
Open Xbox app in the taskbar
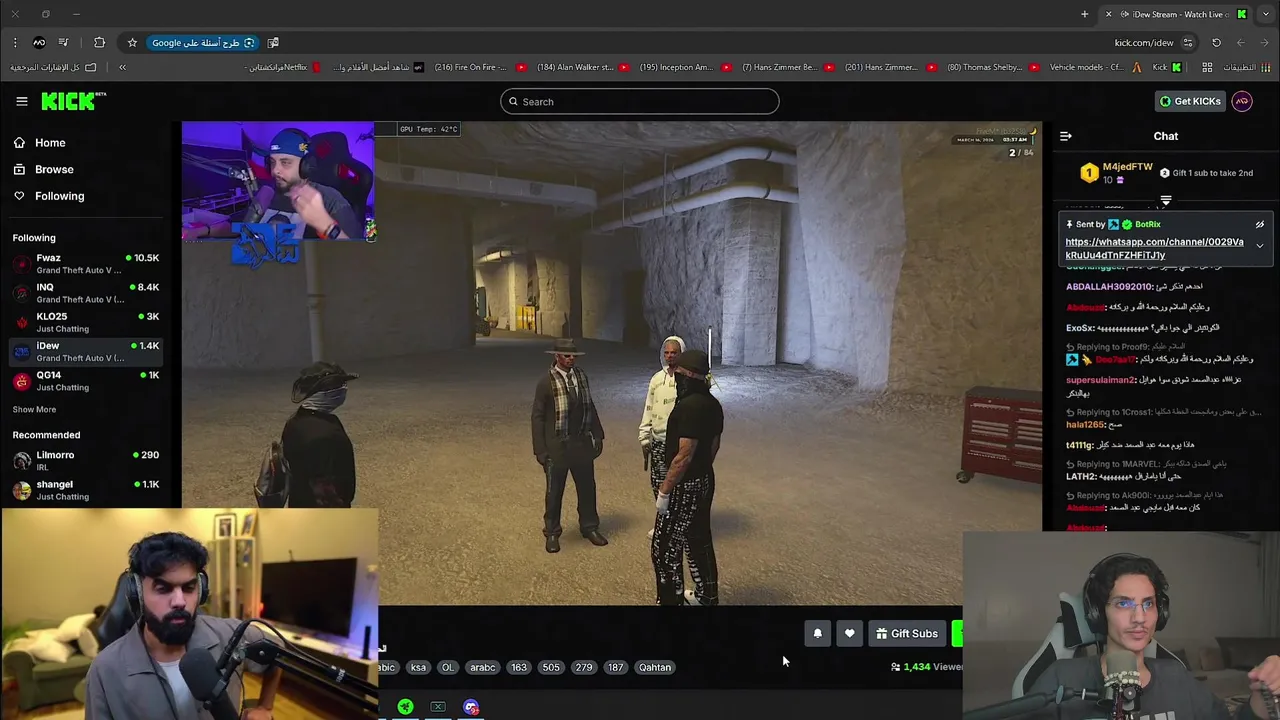pos(438,708)
